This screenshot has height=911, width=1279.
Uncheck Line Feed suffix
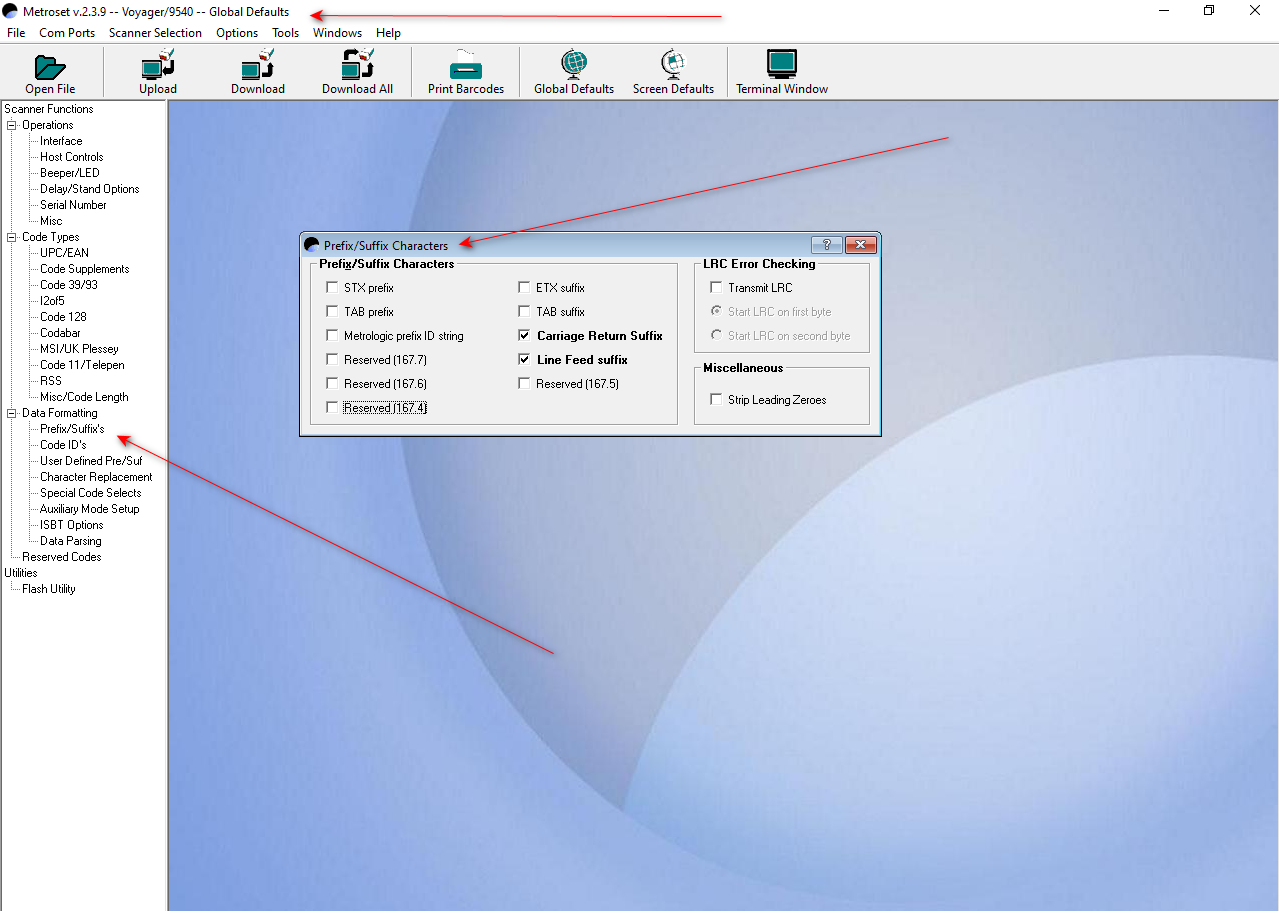coord(524,360)
